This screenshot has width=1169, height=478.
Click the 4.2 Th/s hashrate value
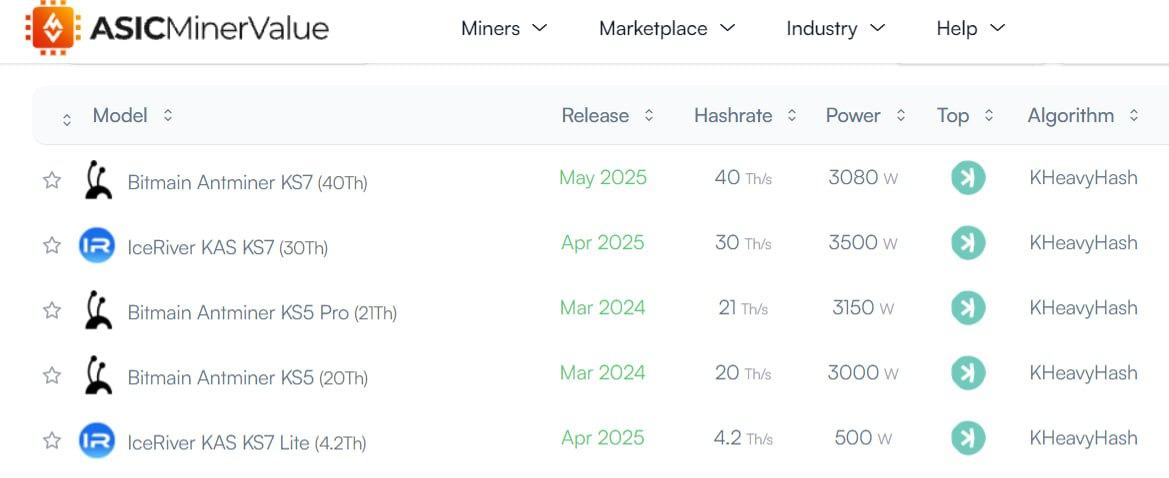coord(743,437)
